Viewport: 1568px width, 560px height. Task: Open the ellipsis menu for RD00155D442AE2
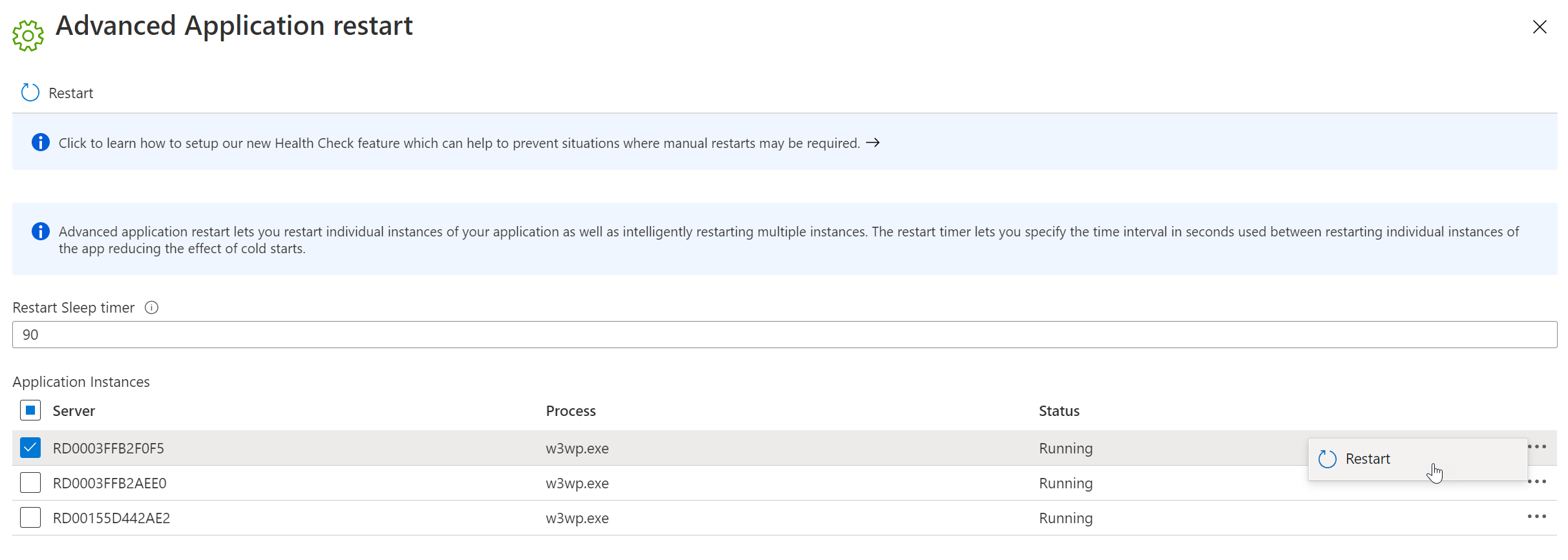1537,517
